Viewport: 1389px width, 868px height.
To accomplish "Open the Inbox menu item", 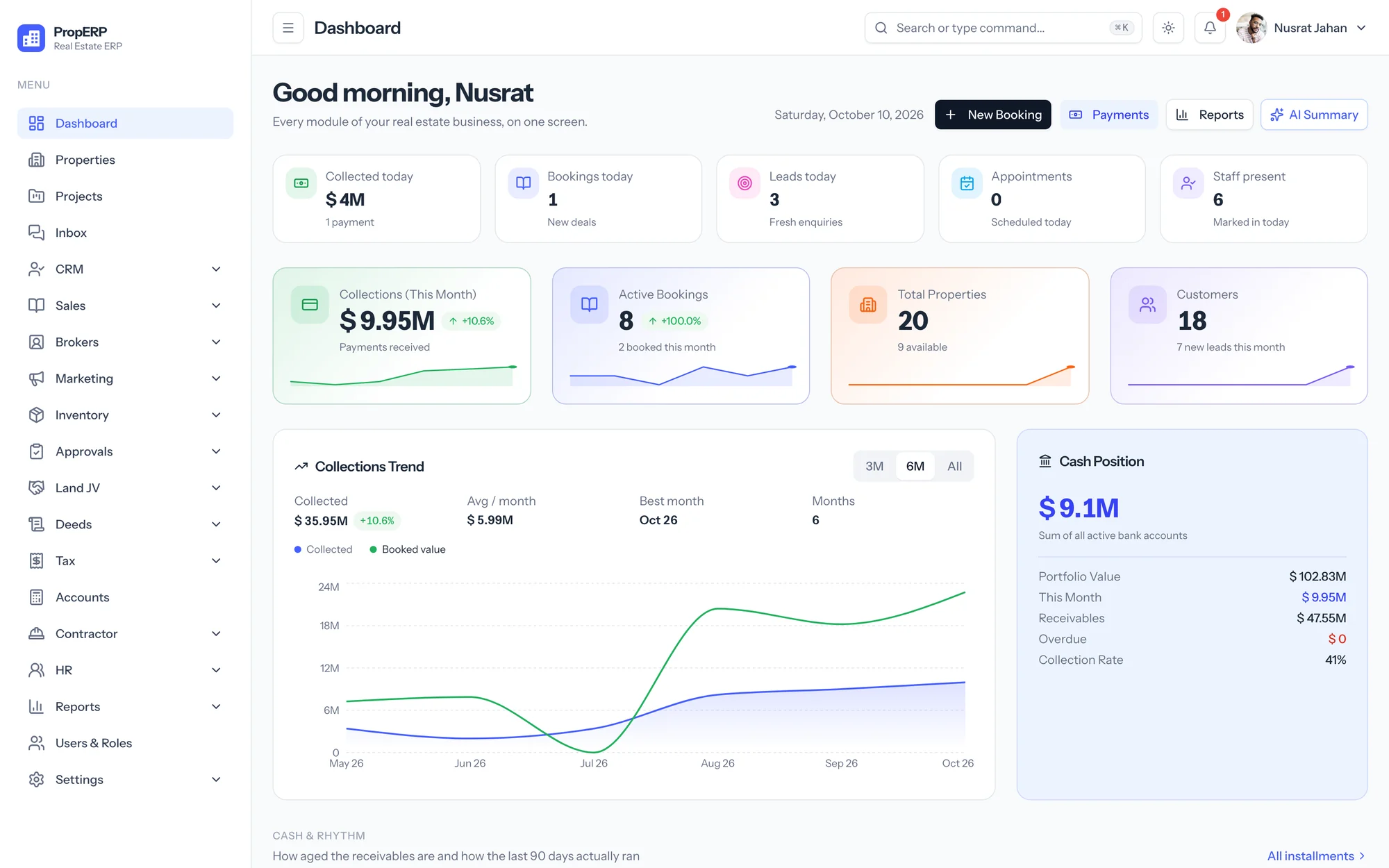I will point(125,233).
